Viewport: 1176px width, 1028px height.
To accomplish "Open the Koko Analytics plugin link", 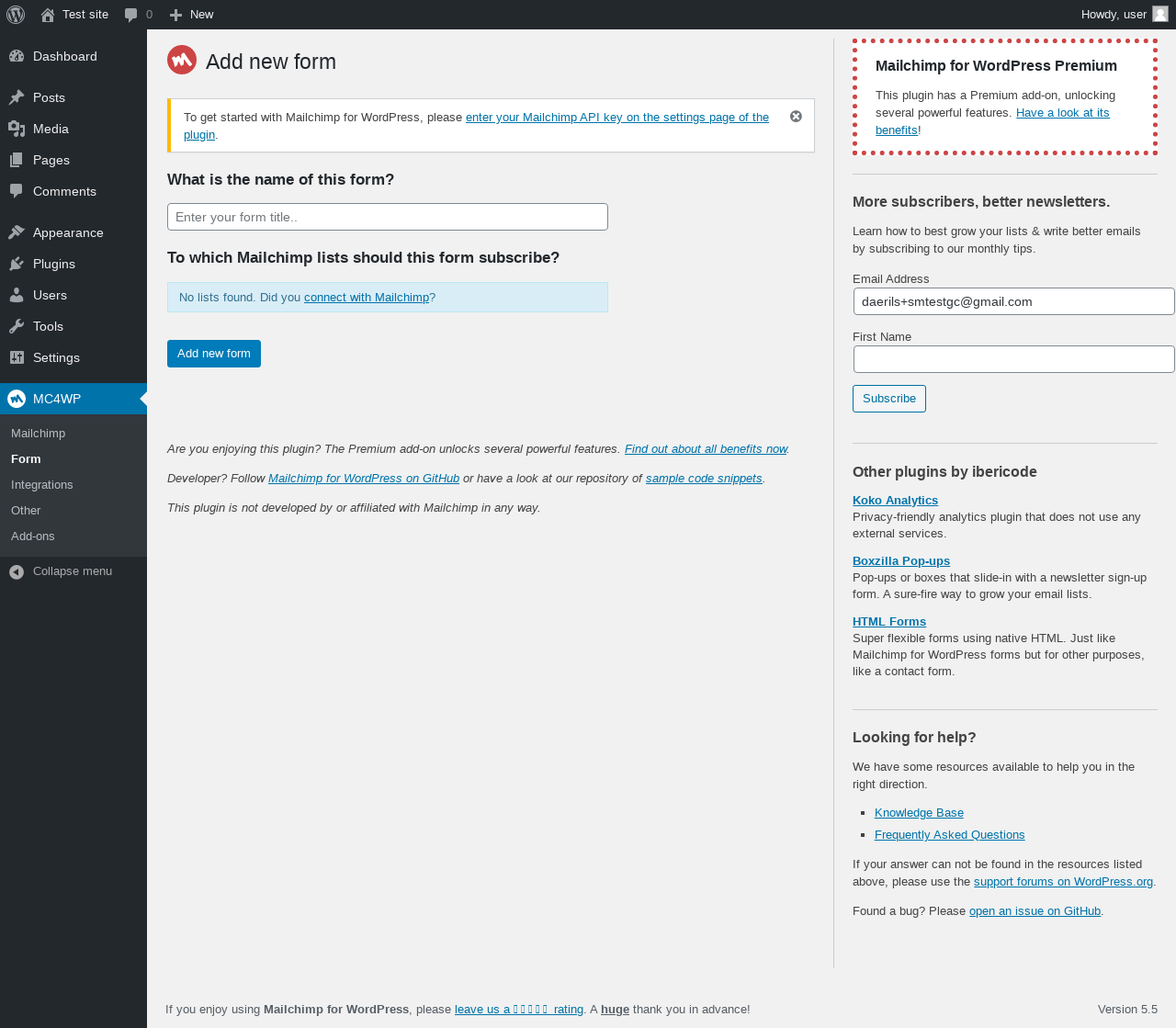I will pyautogui.click(x=895, y=501).
